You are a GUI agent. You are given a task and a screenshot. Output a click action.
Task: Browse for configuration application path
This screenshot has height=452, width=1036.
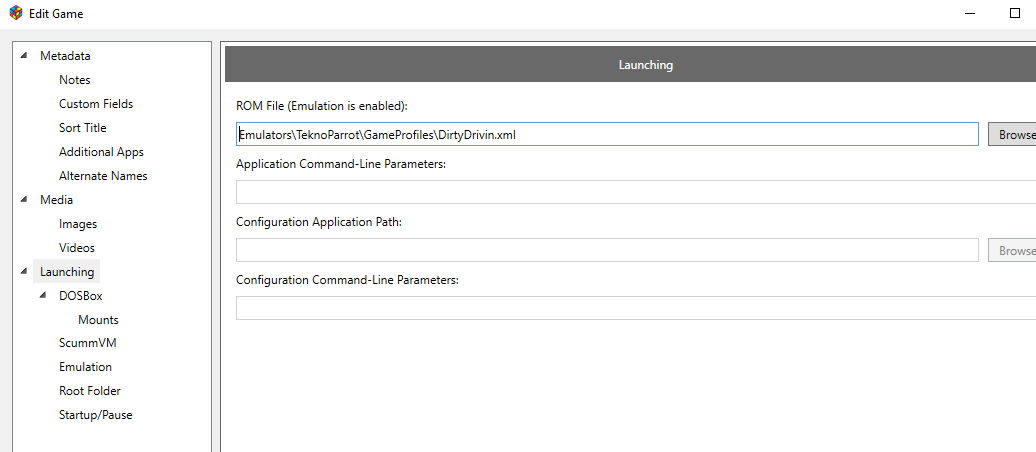[x=1012, y=250]
